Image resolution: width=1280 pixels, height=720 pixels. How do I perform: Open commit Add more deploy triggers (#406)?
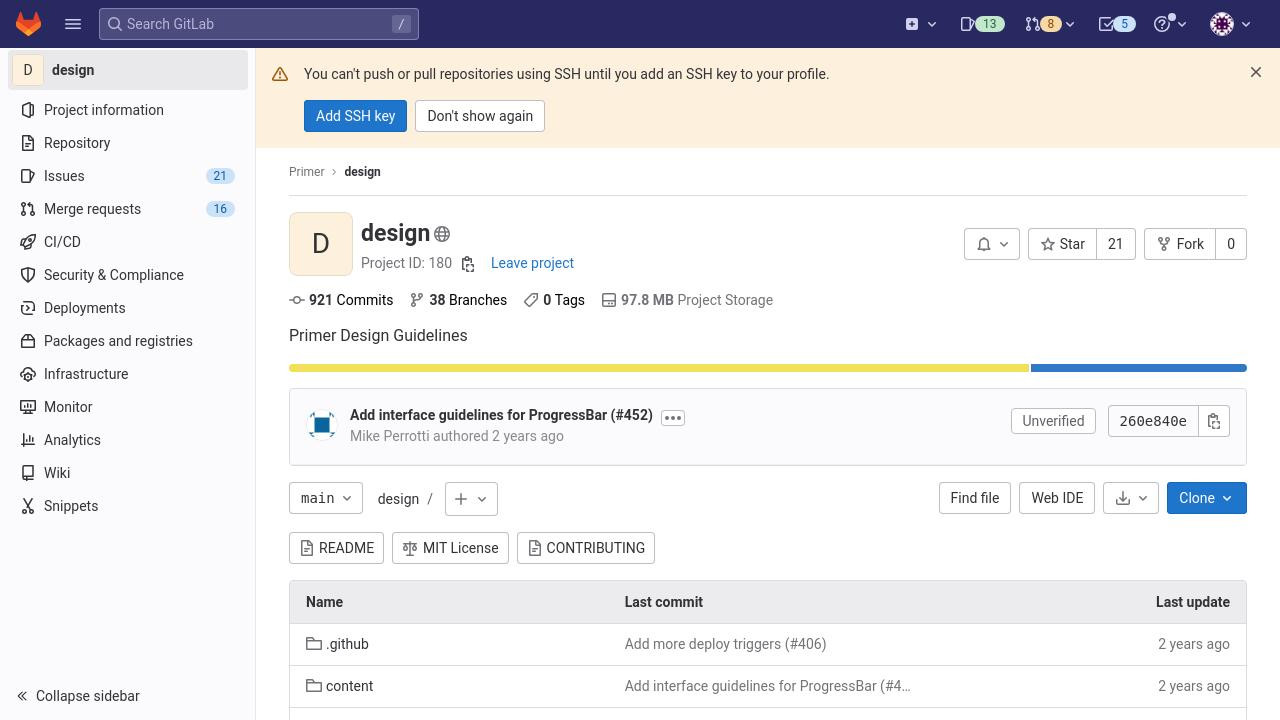click(x=725, y=644)
